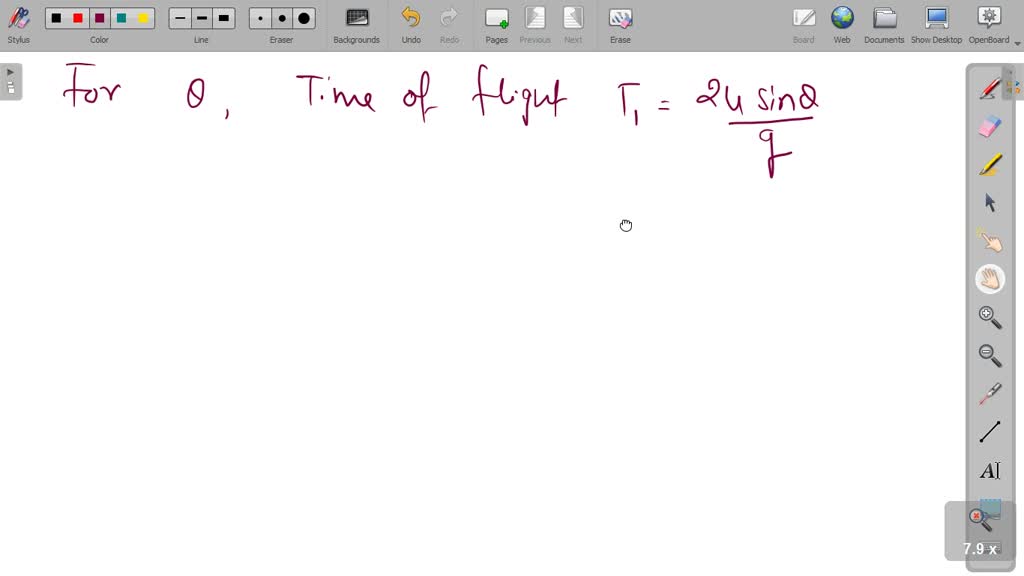The height and width of the screenshot is (576, 1024).
Task: Select the yellow color swatch
Action: coord(145,18)
